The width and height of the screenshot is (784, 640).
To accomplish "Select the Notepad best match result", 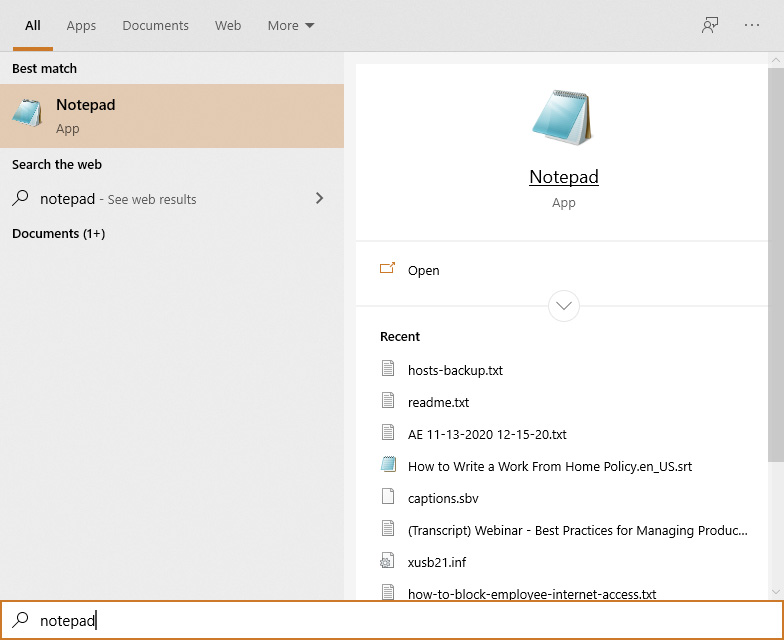I will 172,116.
